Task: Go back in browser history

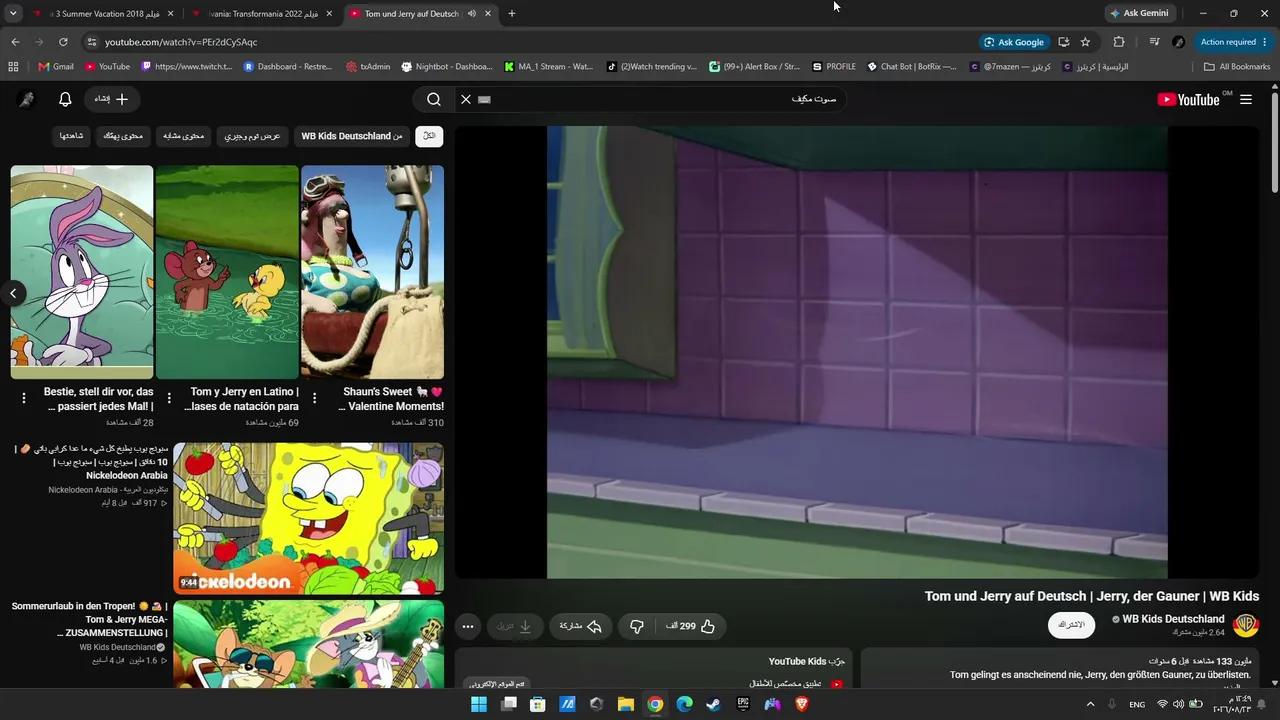Action: coord(15,42)
